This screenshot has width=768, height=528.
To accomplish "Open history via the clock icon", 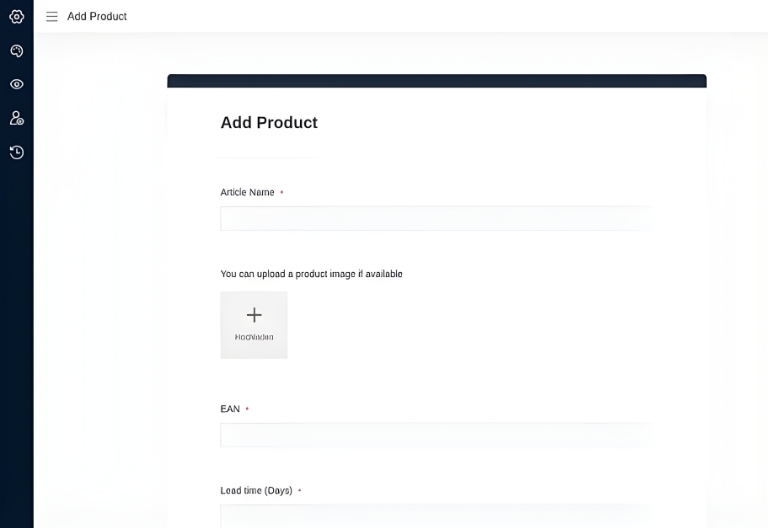I will [16, 152].
